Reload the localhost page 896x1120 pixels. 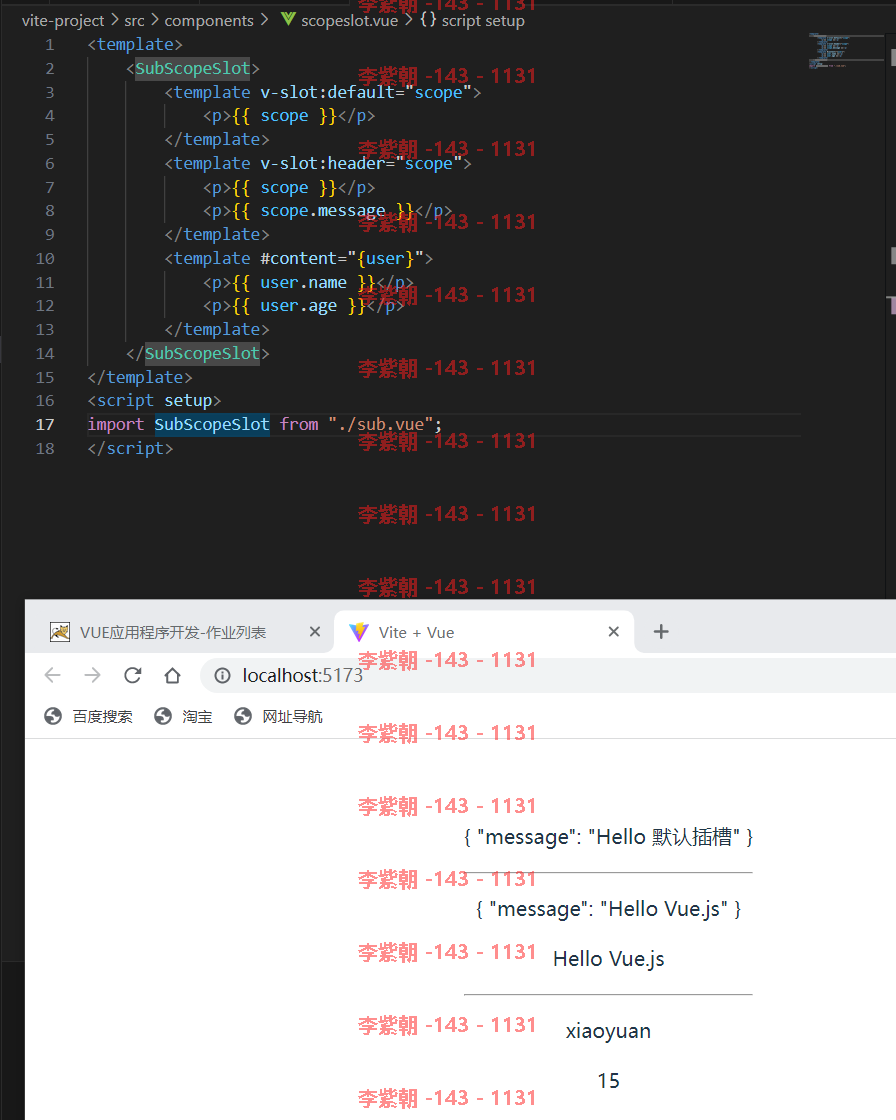[x=132, y=675]
